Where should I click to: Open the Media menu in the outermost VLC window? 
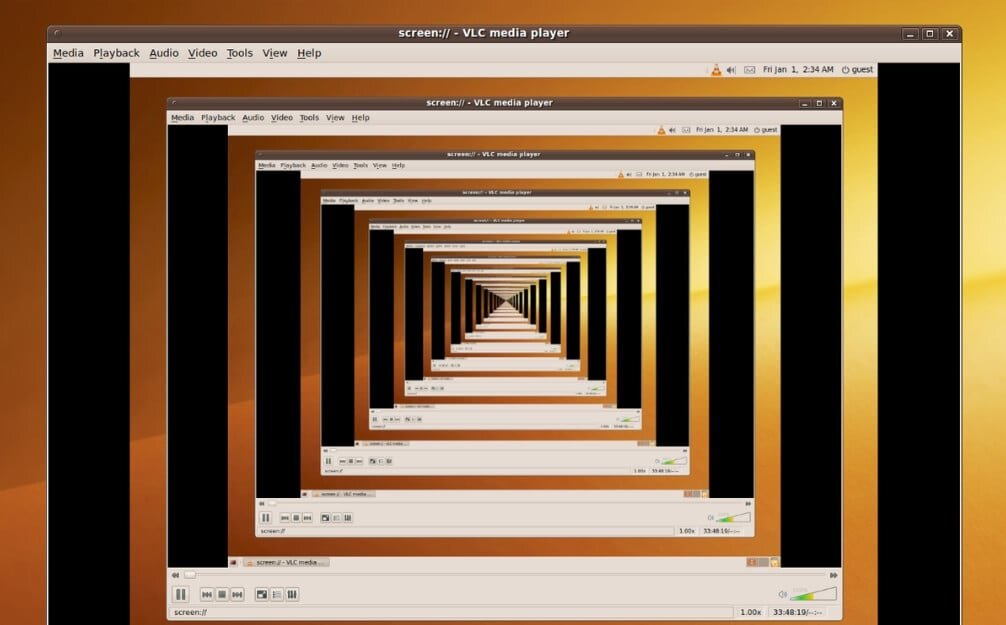68,53
